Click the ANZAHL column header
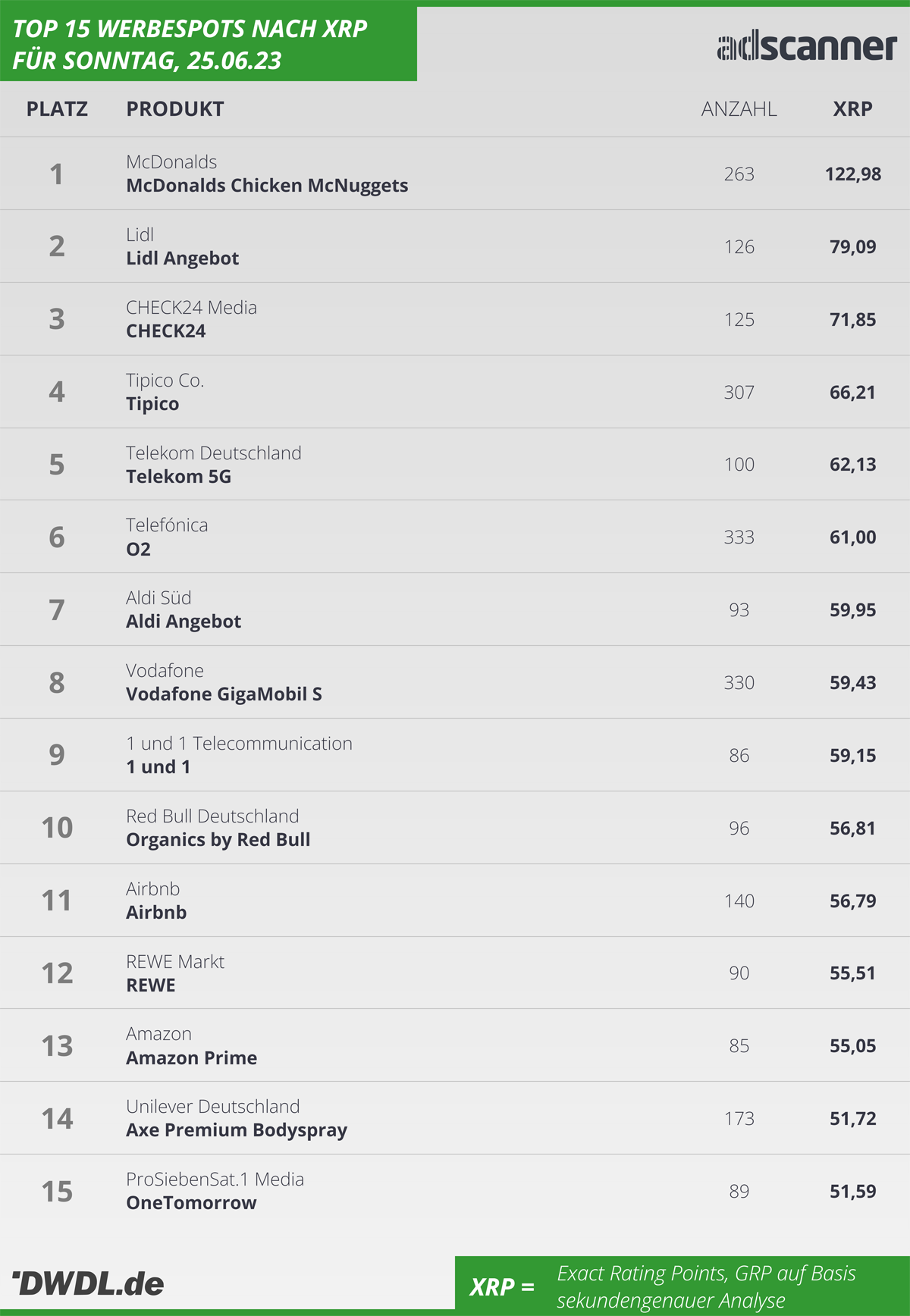Image resolution: width=910 pixels, height=1316 pixels. (739, 109)
